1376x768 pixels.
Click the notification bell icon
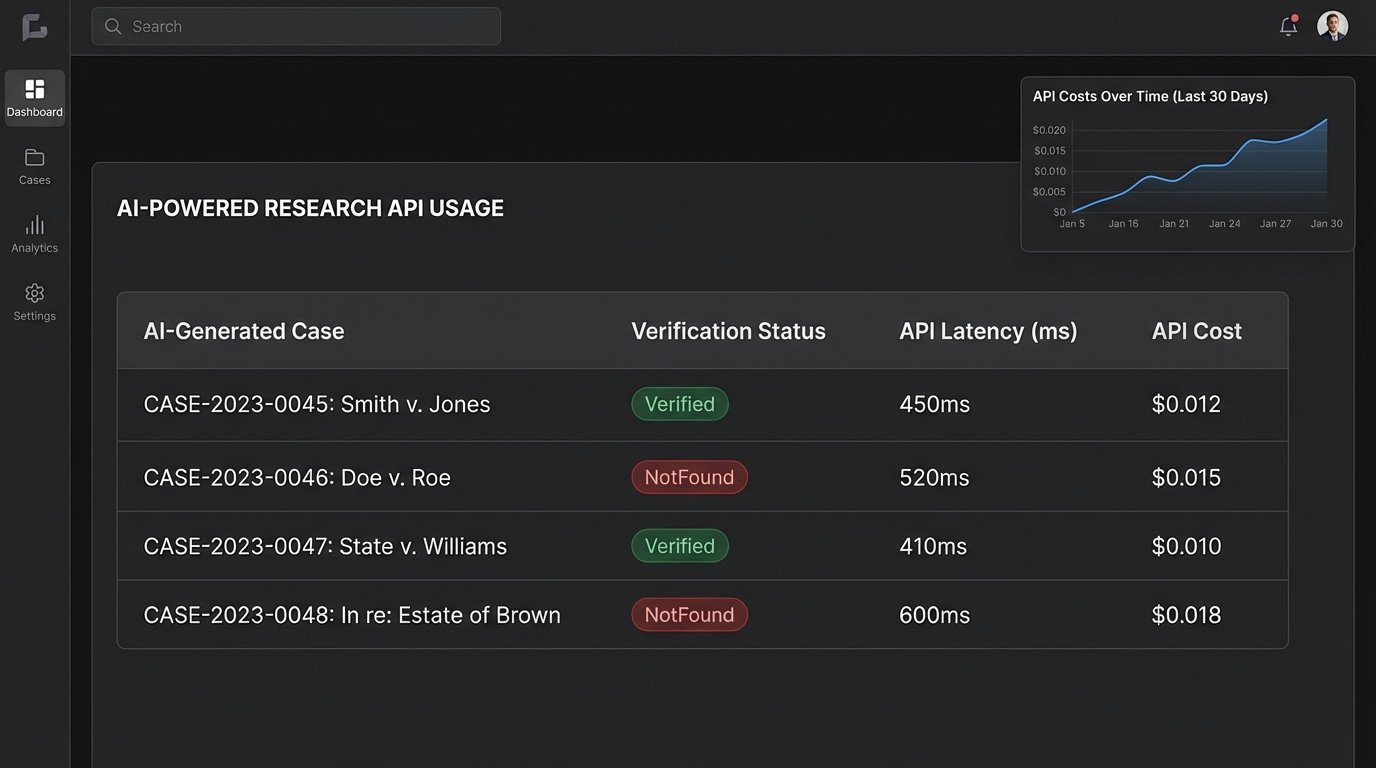pyautogui.click(x=1288, y=27)
